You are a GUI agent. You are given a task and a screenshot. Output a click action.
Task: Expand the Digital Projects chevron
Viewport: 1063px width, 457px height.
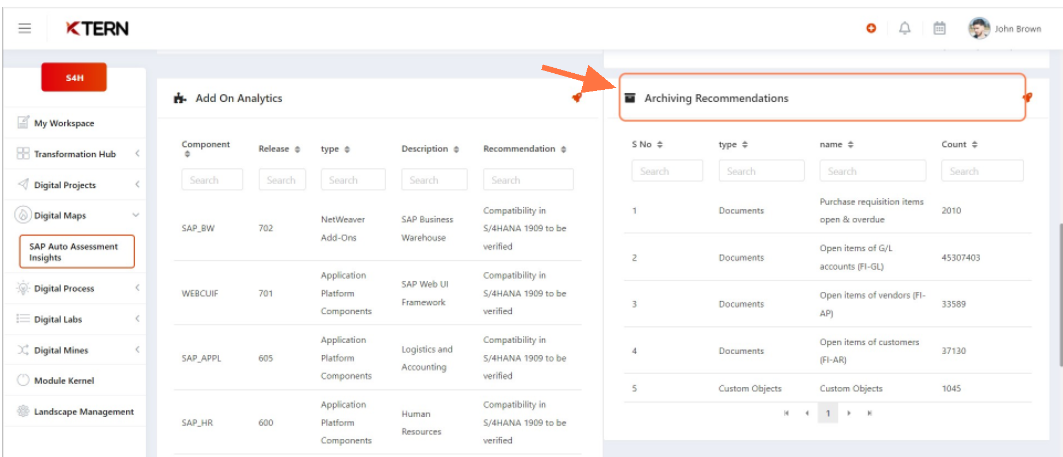137,184
